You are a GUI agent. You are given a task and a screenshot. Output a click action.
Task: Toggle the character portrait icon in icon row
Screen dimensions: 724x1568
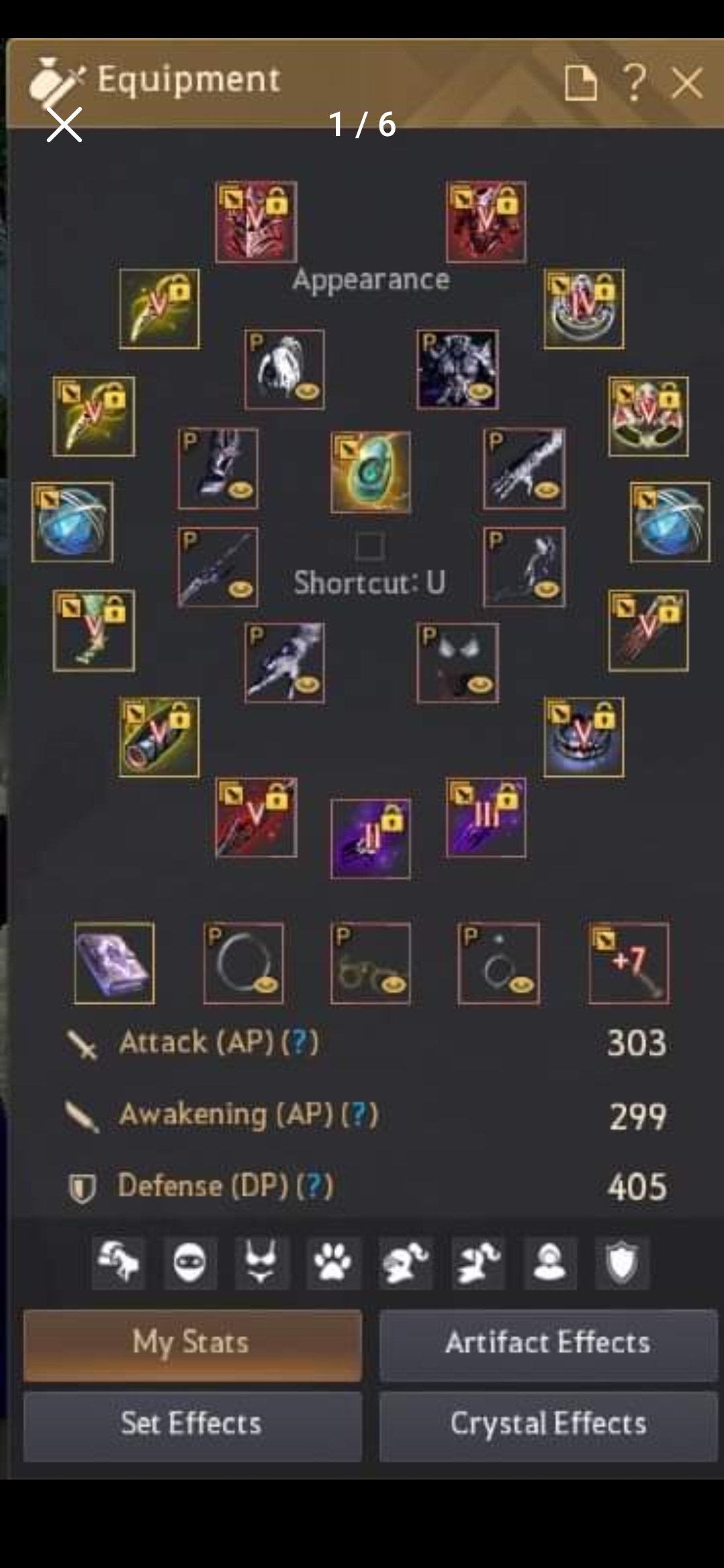pos(550,1263)
